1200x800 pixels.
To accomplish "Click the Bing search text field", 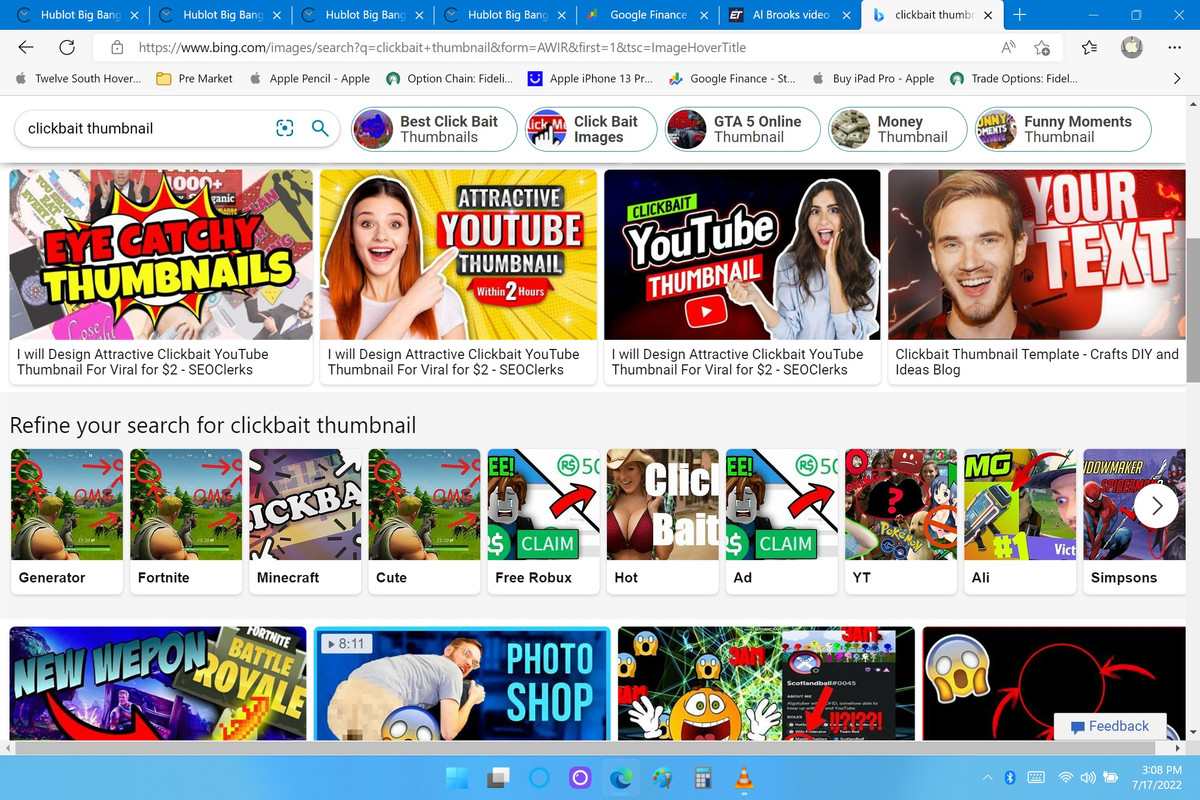I will [145, 128].
